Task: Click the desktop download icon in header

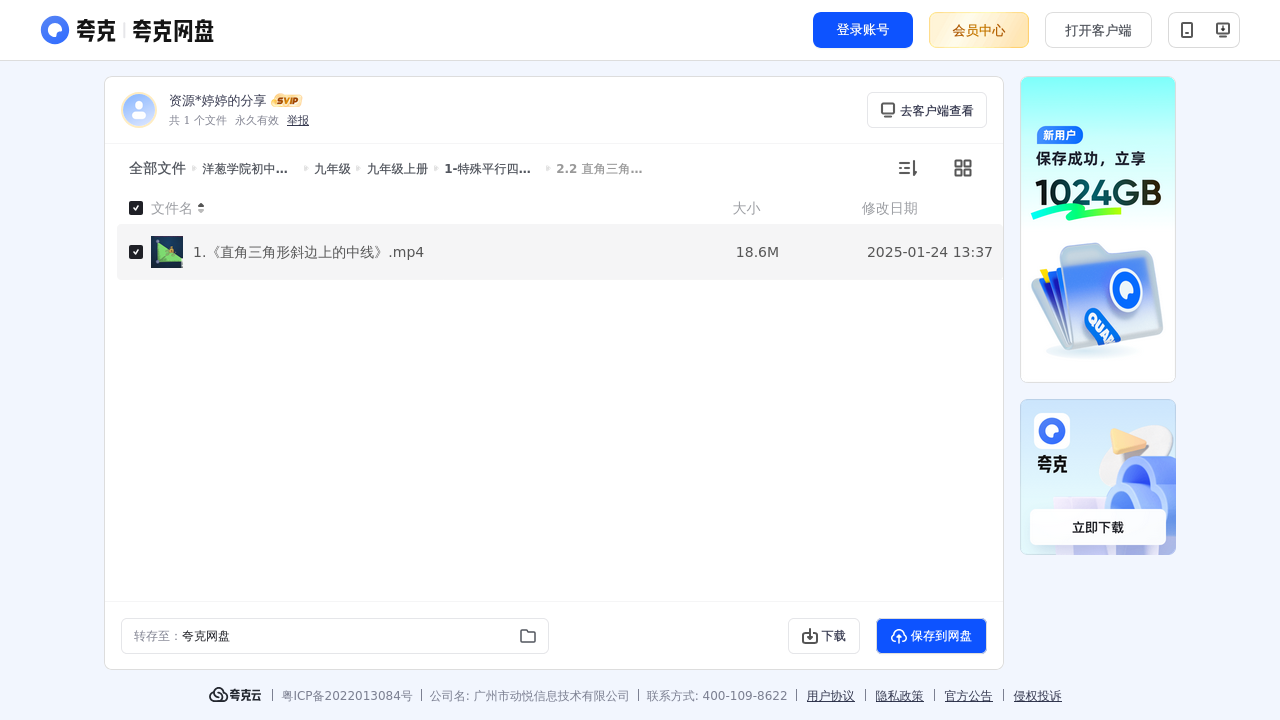Action: 1222,30
